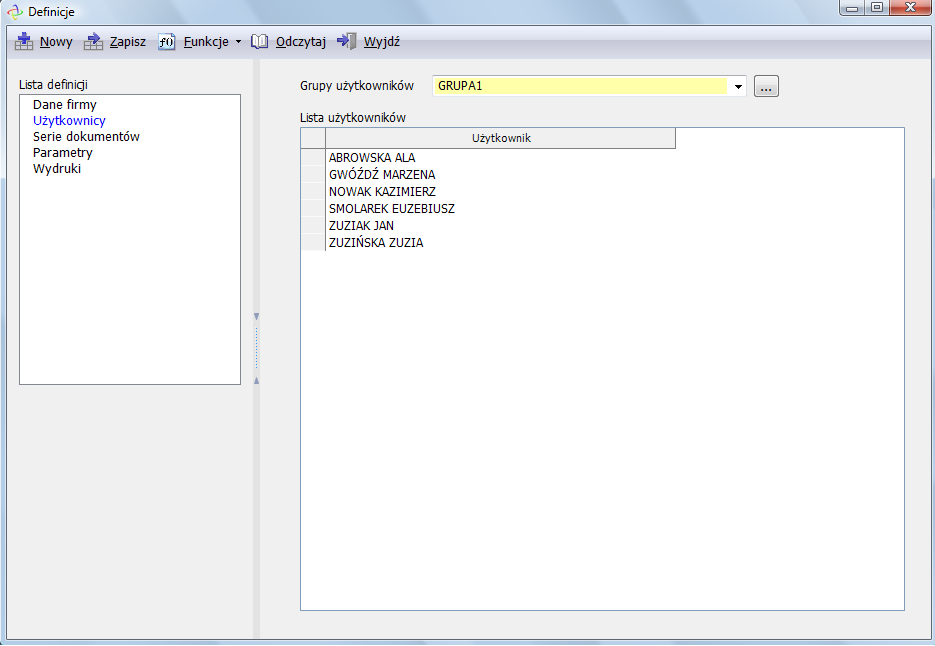935x646 pixels.
Task: Expand the Funkcje dropdown arrow
Action: [x=238, y=42]
